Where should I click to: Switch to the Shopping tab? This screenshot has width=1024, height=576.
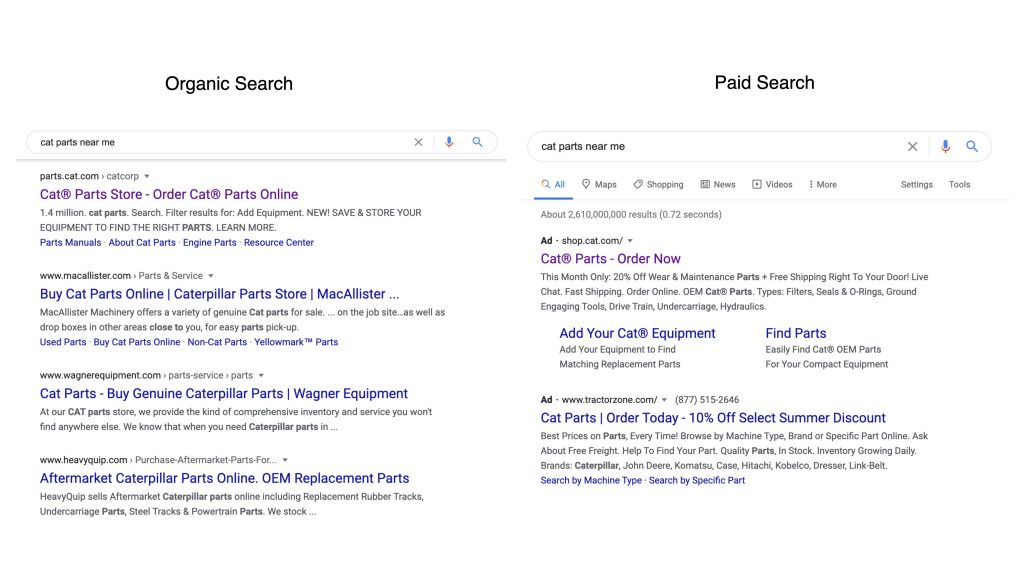[x=658, y=185]
